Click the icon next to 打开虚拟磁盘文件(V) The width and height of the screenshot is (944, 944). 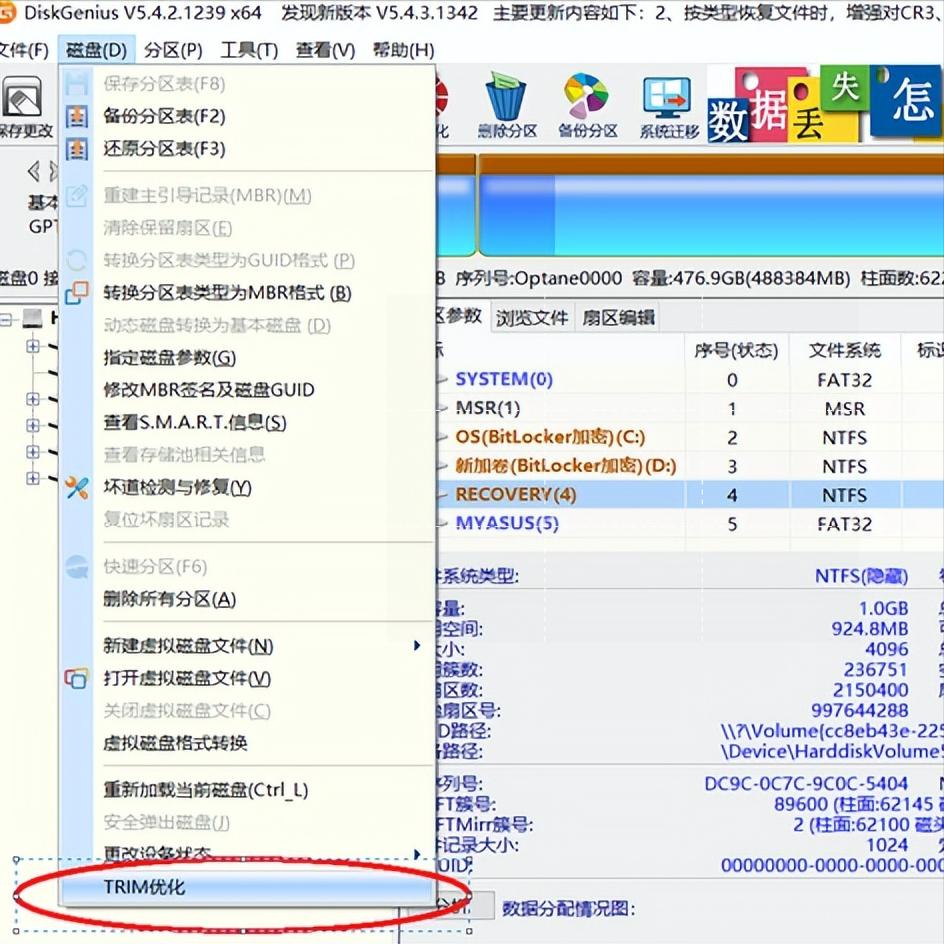tap(76, 677)
